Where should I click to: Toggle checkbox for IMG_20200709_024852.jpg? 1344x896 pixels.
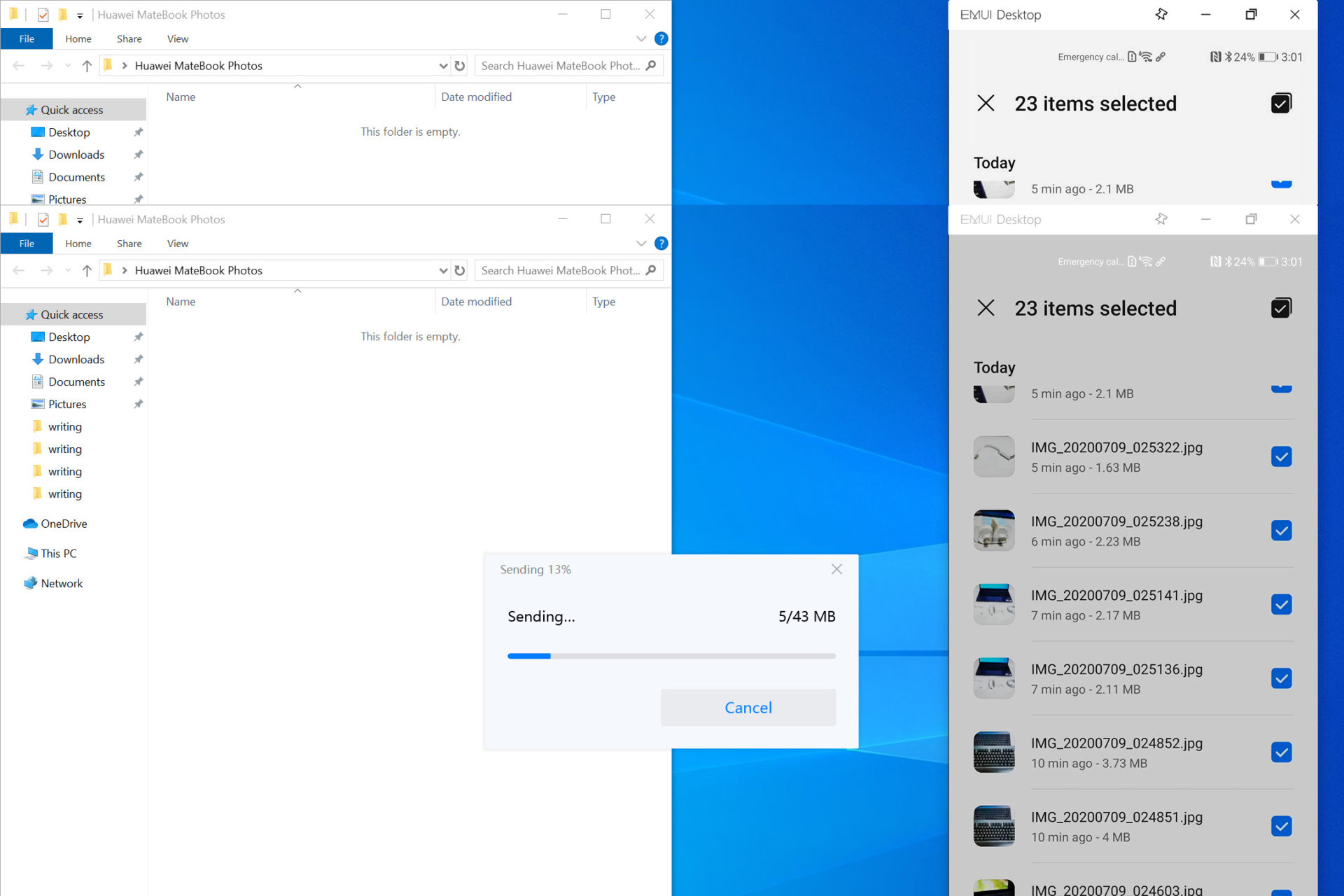point(1281,752)
